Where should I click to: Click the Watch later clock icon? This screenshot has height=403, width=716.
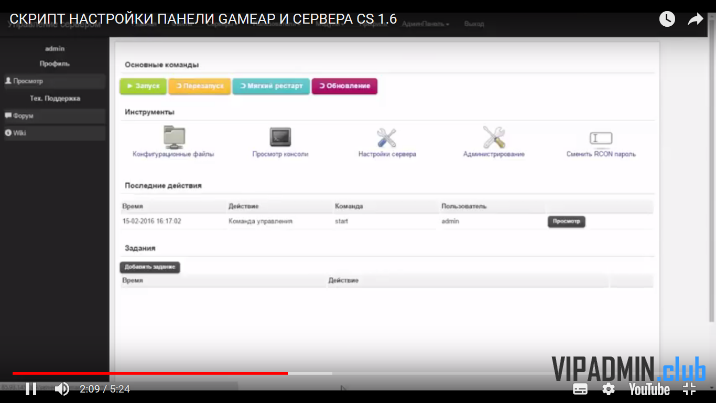(x=667, y=19)
